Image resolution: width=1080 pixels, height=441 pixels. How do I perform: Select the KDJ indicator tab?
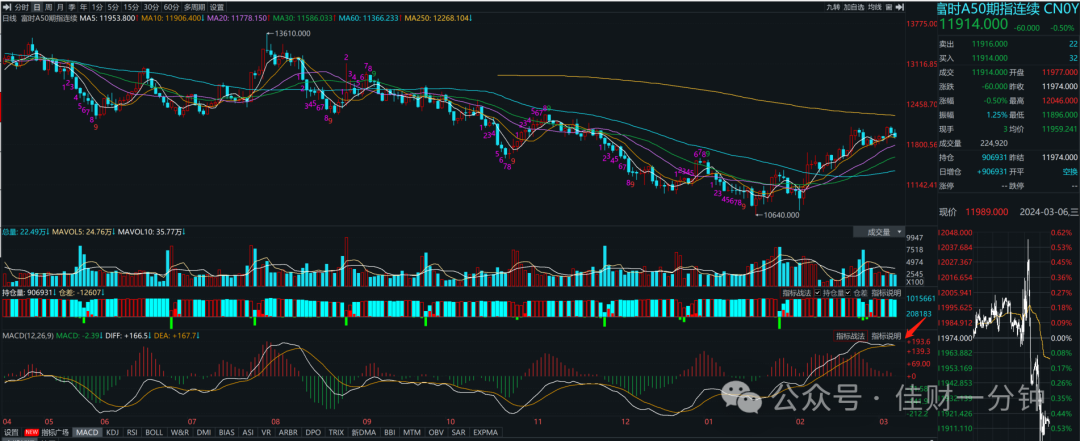point(113,432)
